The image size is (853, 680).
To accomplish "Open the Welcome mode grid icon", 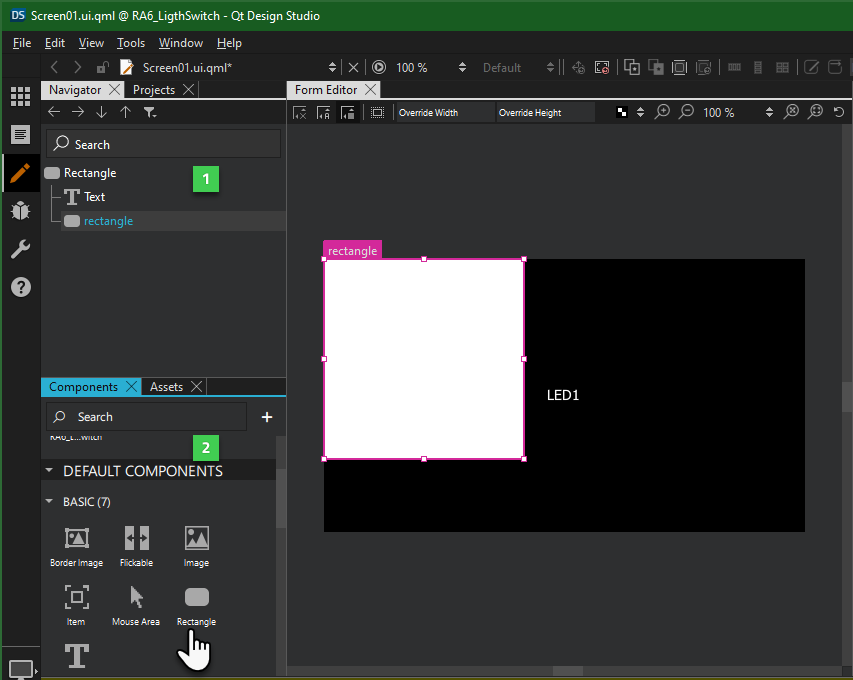I will click(x=20, y=97).
